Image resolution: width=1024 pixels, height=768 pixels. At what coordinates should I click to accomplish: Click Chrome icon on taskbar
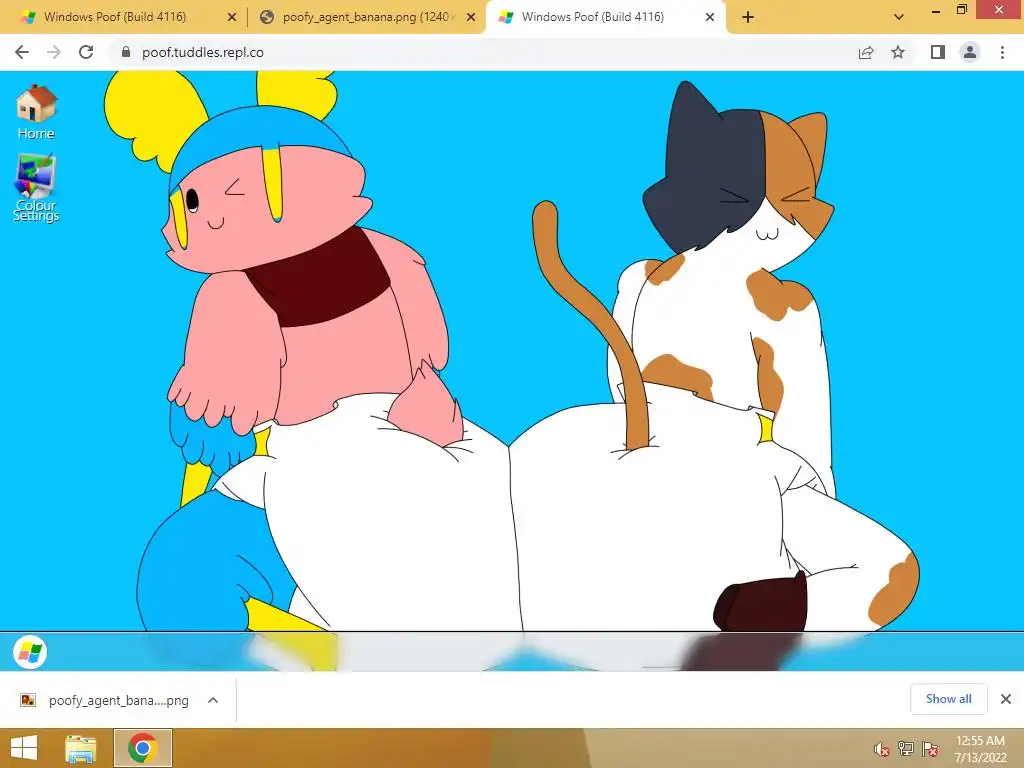pos(142,748)
